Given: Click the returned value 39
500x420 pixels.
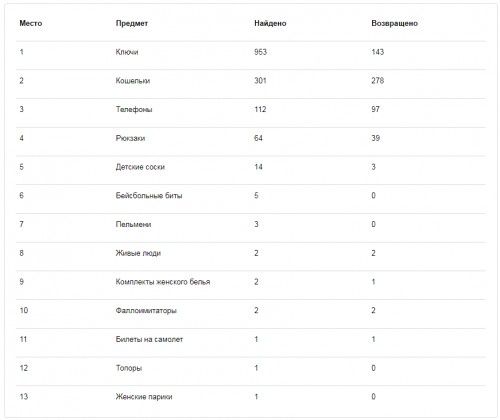Looking at the screenshot, I should [376, 138].
